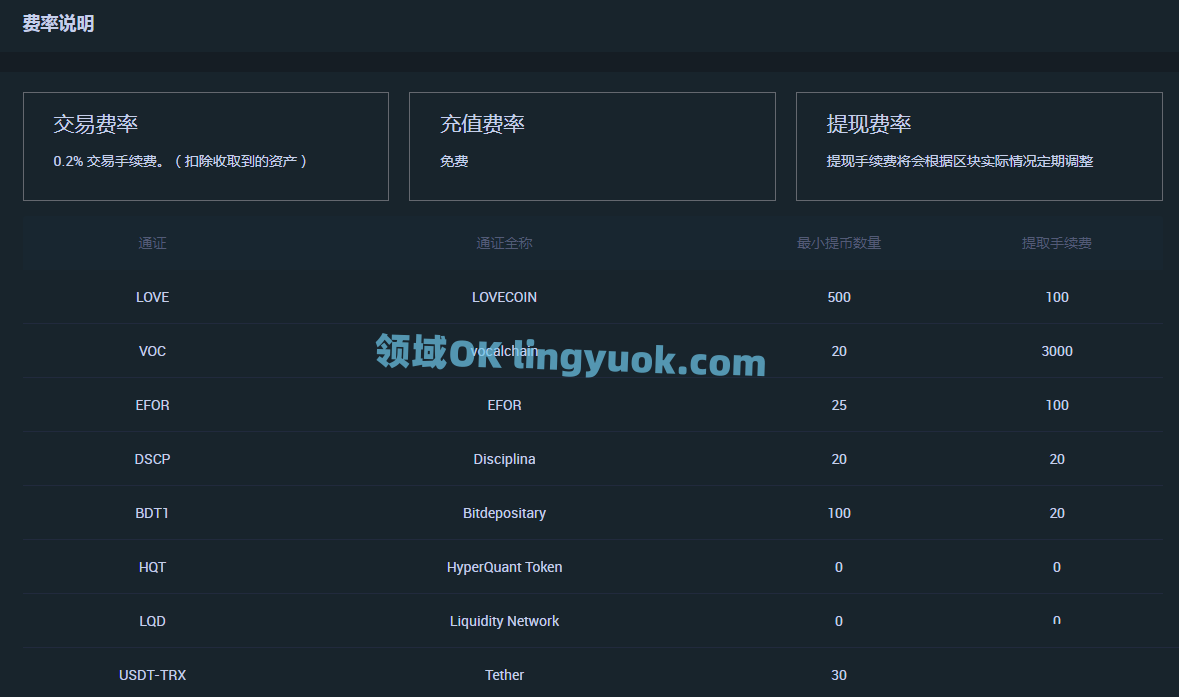
Task: Select the DSCP token symbol
Action: coord(152,459)
